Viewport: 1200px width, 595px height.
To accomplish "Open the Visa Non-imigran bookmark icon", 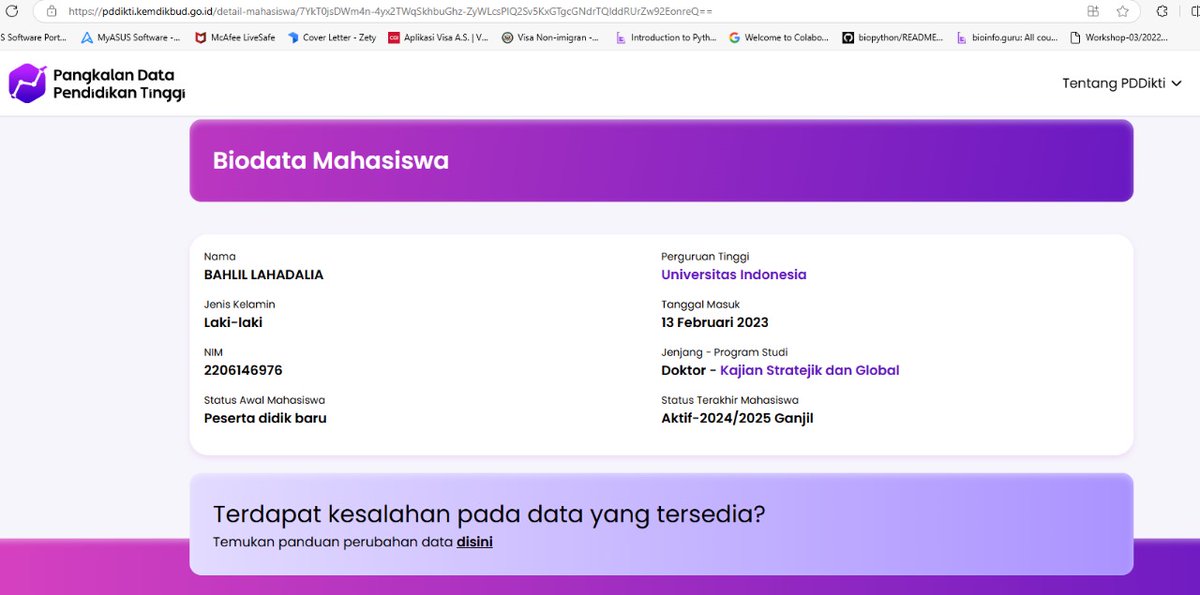I will [508, 37].
